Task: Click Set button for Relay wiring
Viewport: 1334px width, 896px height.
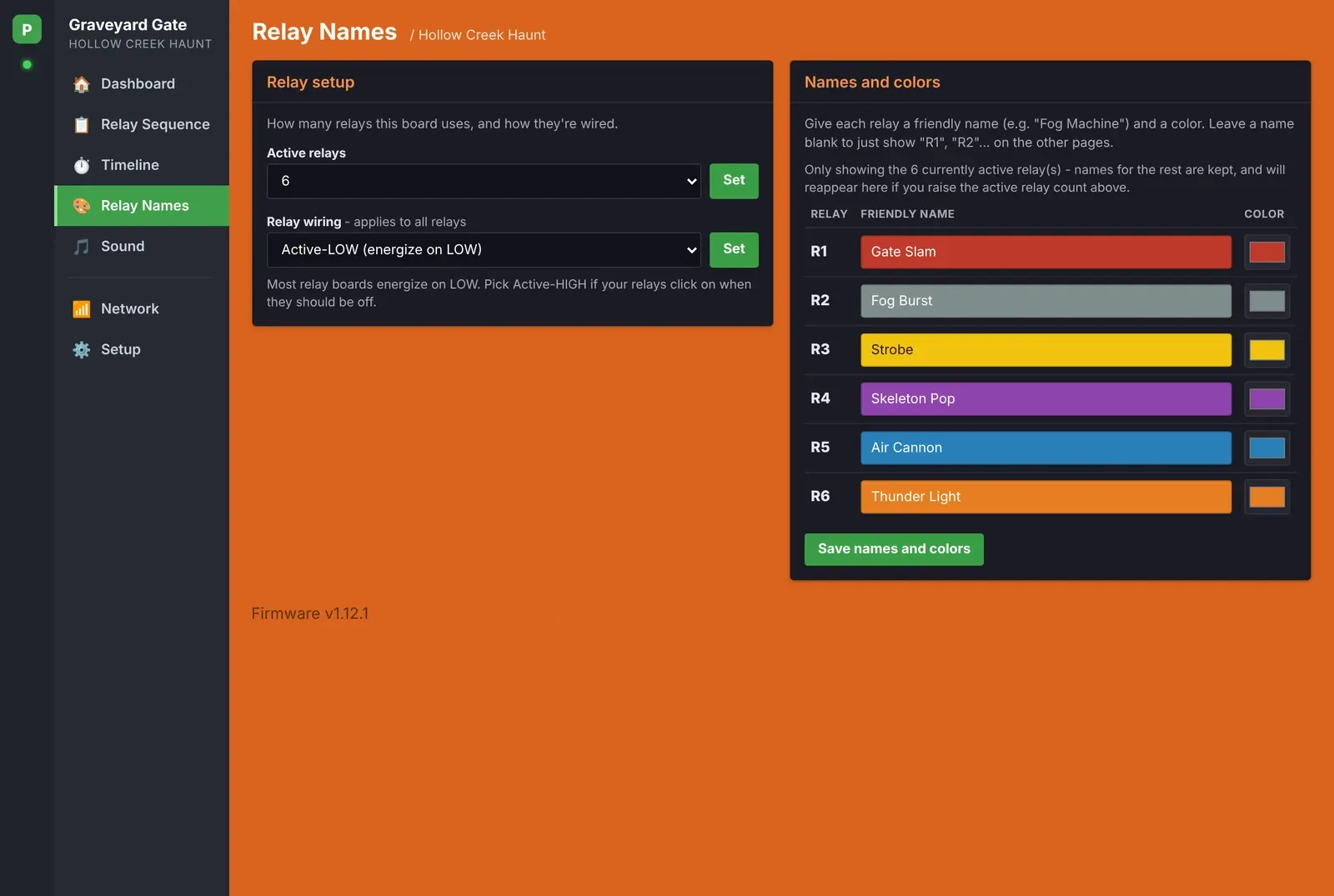Action: tap(734, 249)
